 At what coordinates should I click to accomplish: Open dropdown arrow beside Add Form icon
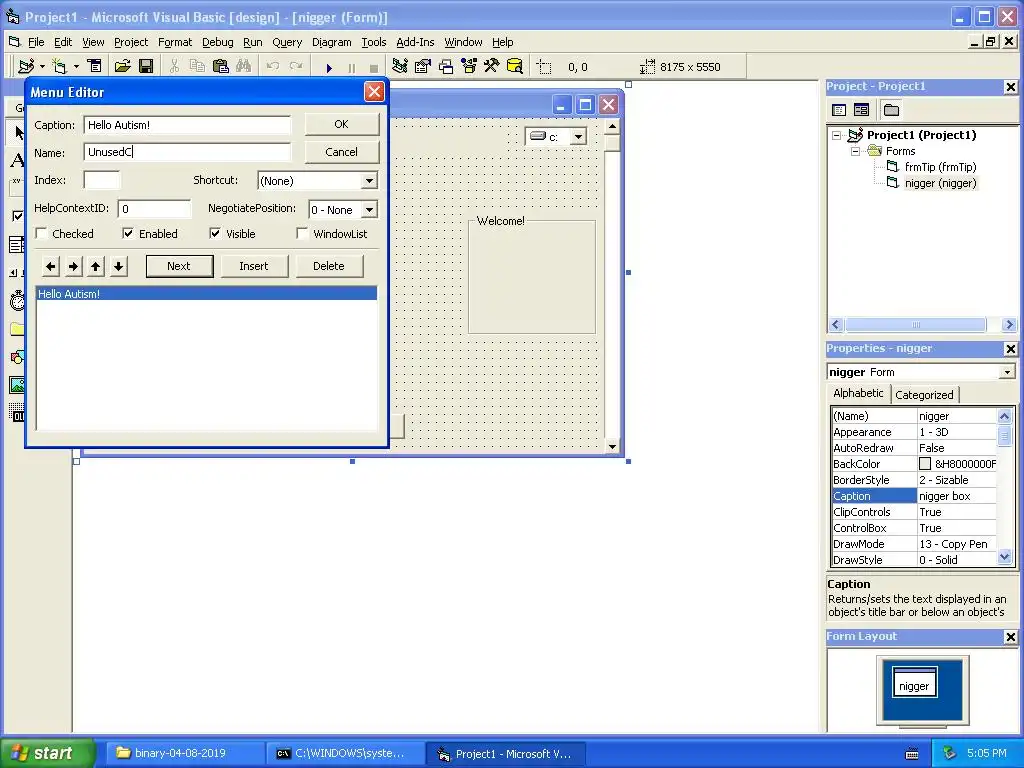[76, 67]
